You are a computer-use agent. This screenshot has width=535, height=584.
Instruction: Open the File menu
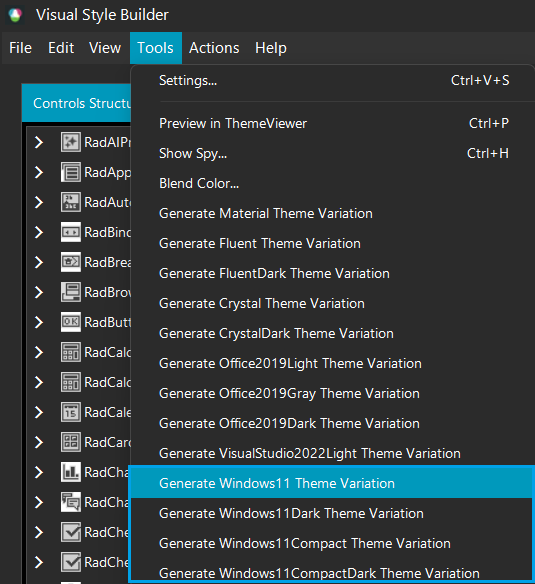20,48
